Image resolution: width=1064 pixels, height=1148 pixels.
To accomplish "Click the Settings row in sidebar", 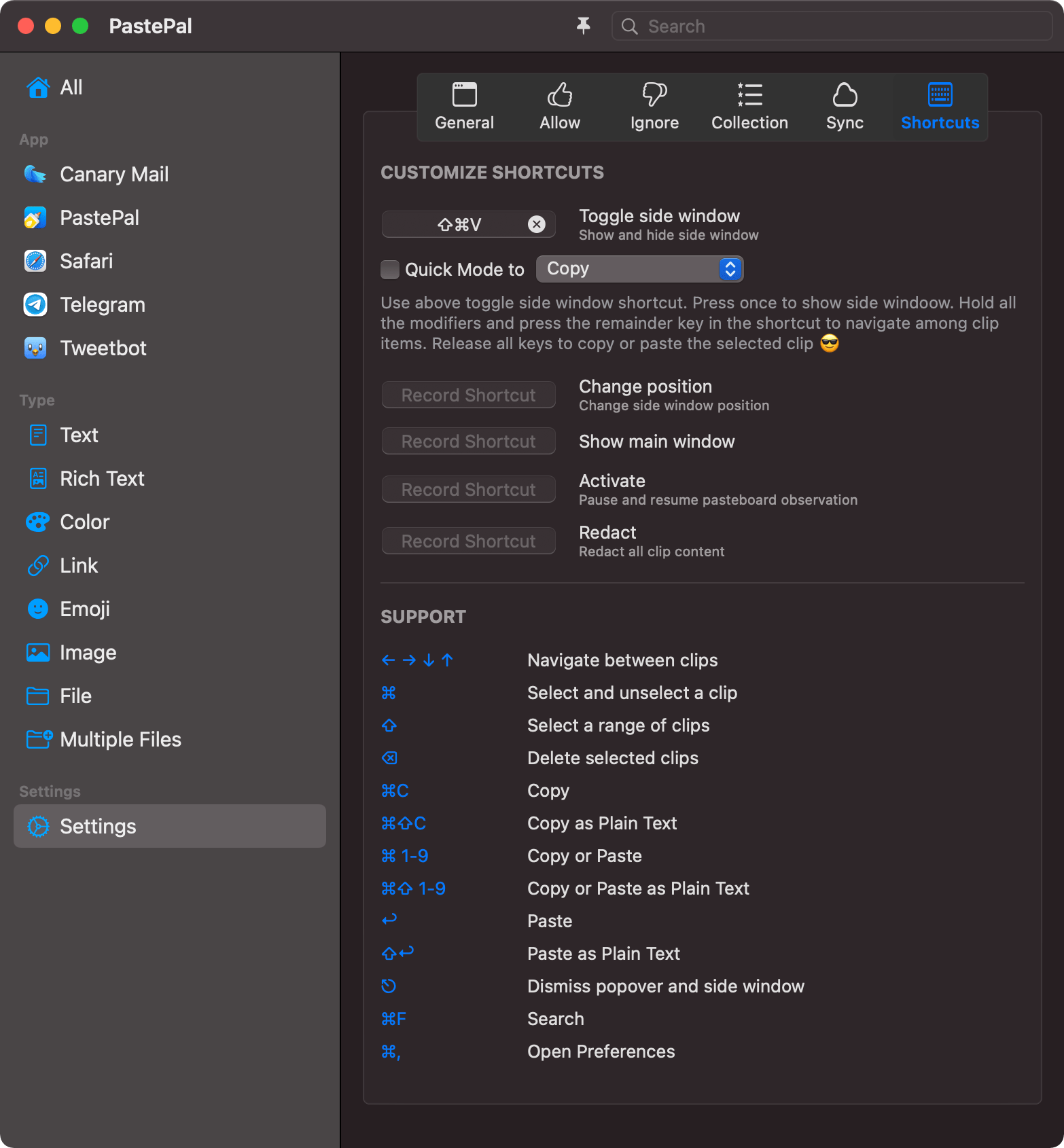I will tap(170, 827).
